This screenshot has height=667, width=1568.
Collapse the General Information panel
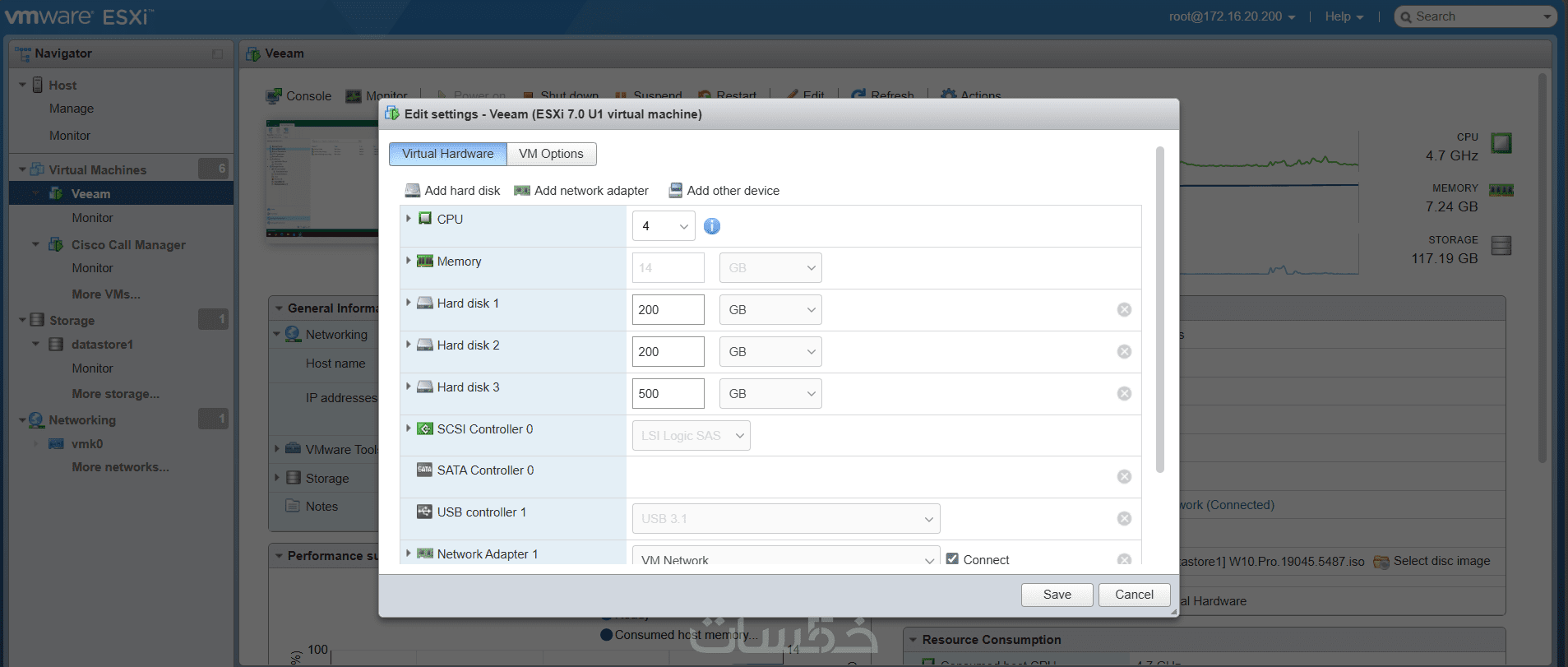[x=280, y=308]
